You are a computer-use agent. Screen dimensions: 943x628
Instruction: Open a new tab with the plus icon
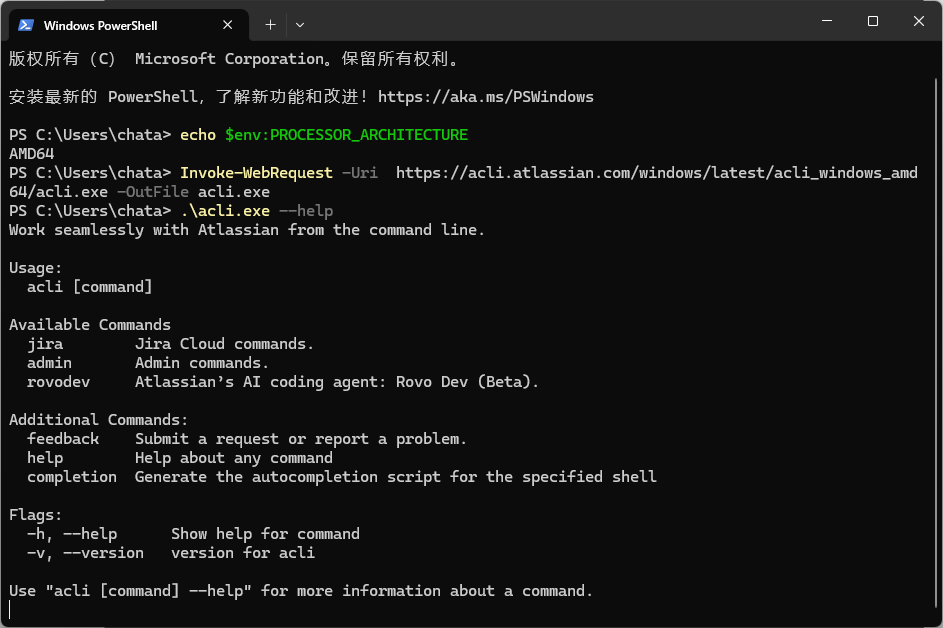272,24
